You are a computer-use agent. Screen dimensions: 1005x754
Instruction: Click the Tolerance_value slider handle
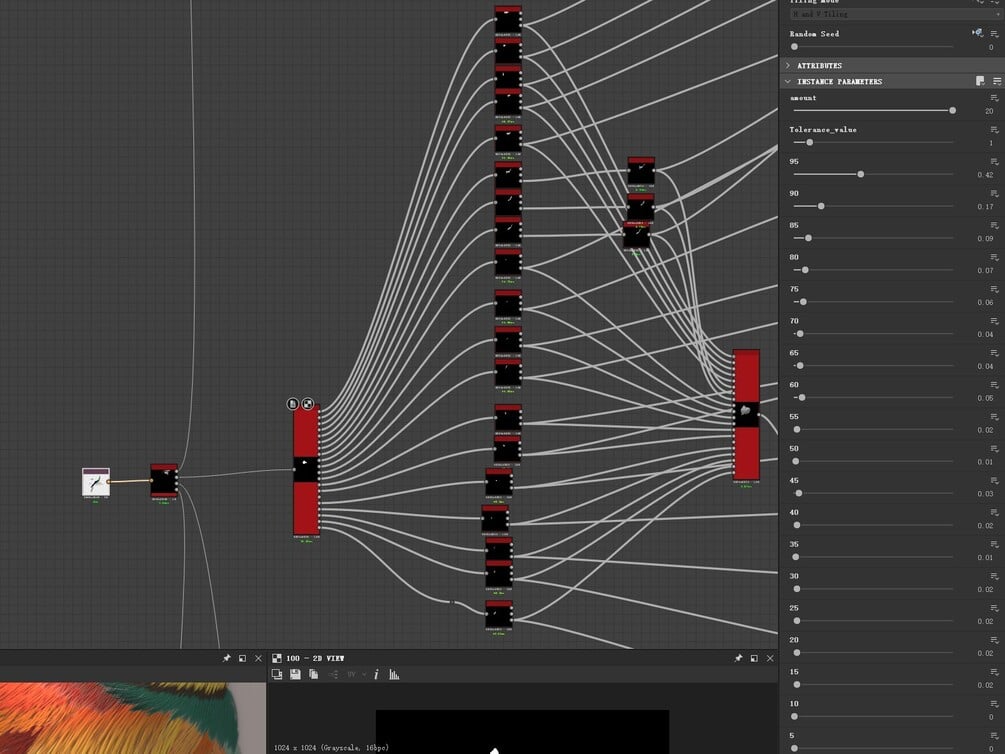tap(810, 142)
